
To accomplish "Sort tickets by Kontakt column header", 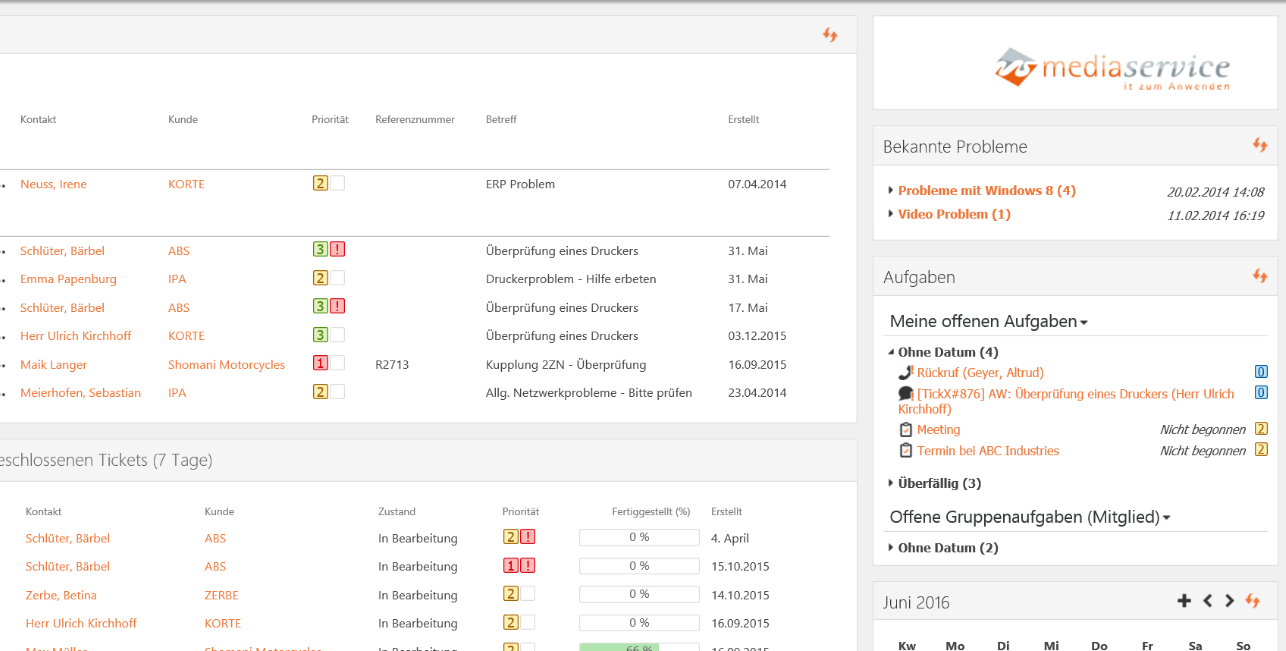I will (x=38, y=119).
